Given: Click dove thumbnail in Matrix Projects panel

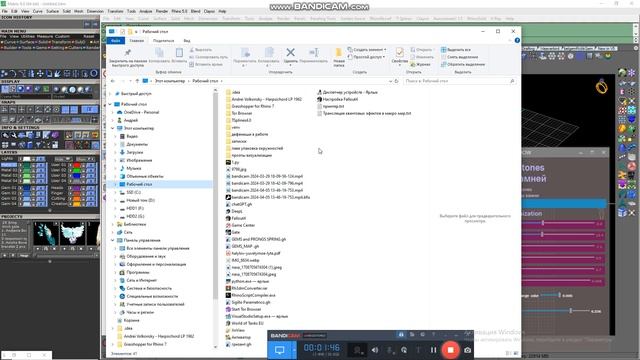Looking at the screenshot, I should pos(72,233).
